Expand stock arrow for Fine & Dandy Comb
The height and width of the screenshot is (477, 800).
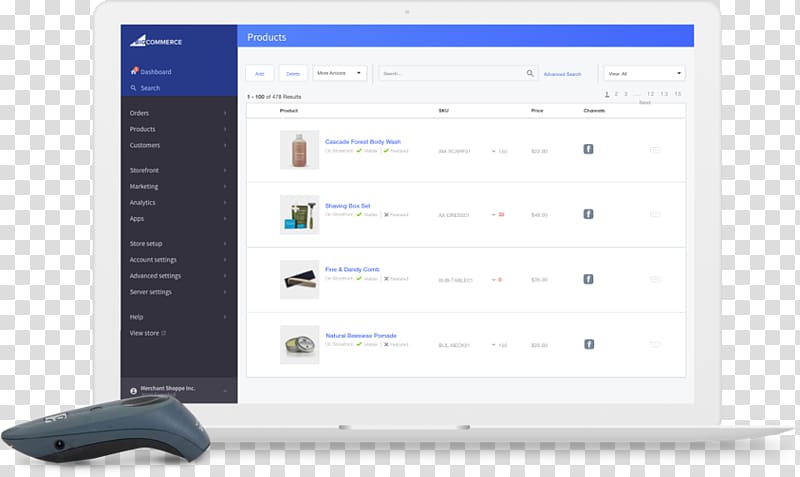pyautogui.click(x=493, y=280)
